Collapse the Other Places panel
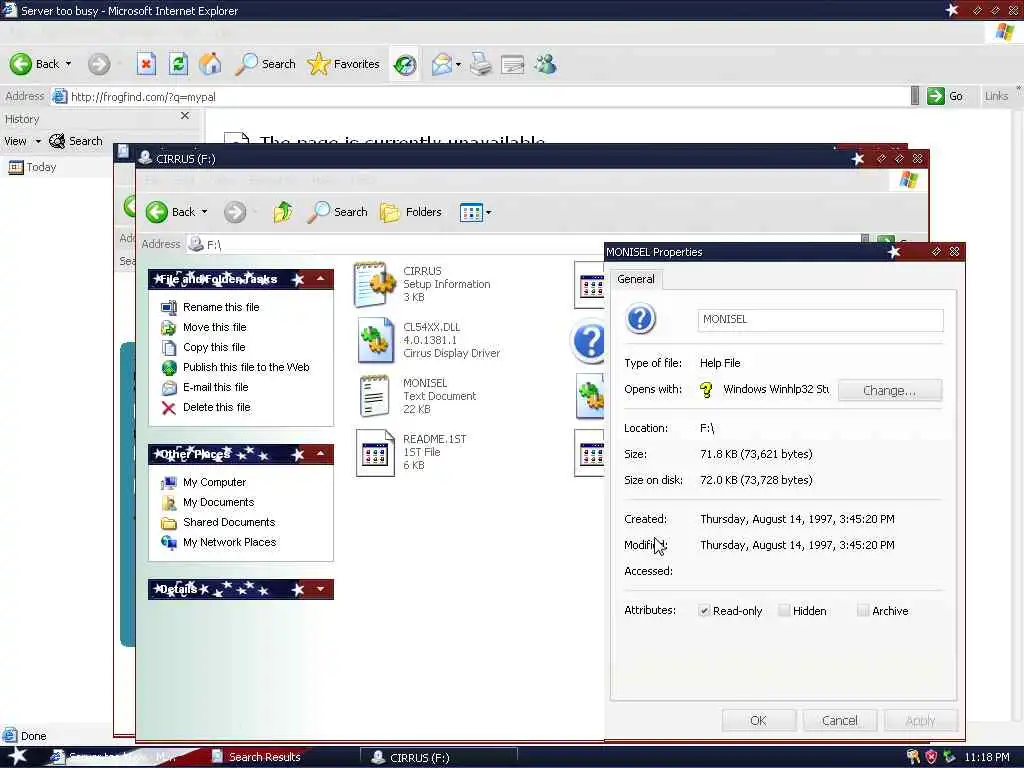Image resolution: width=1024 pixels, height=768 pixels. [x=321, y=454]
